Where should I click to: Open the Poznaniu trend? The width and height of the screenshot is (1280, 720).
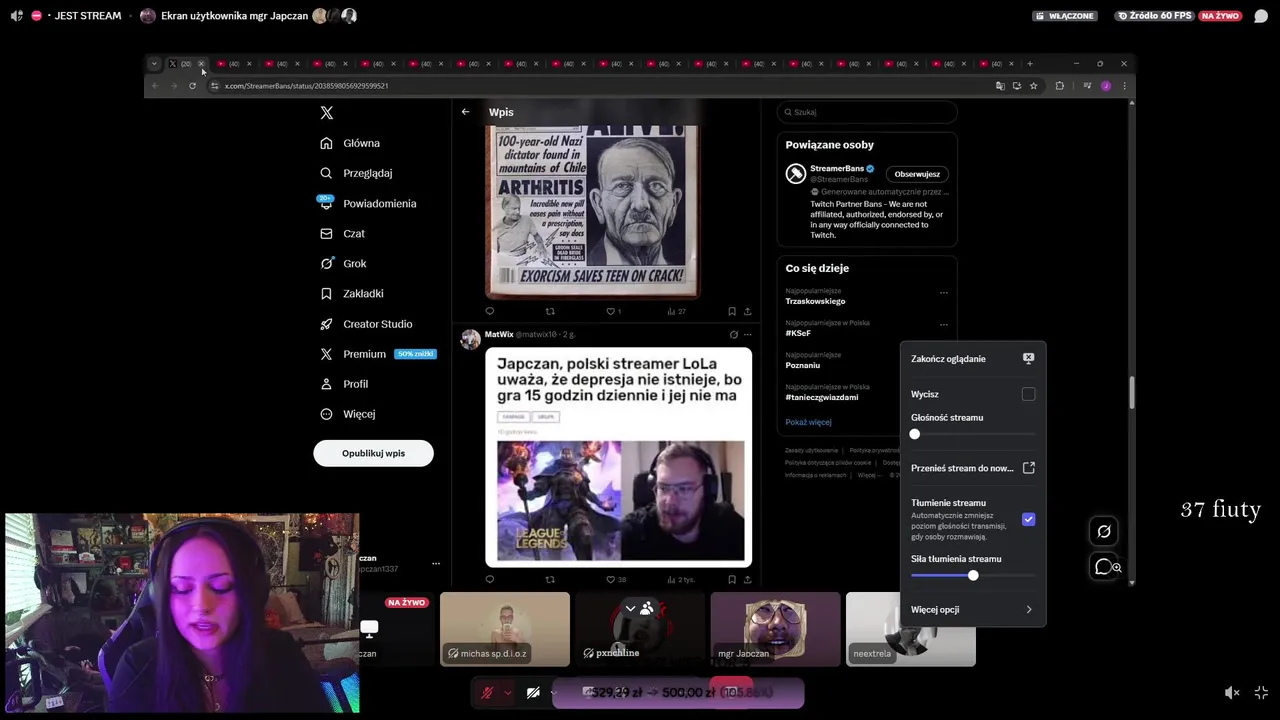(x=803, y=365)
